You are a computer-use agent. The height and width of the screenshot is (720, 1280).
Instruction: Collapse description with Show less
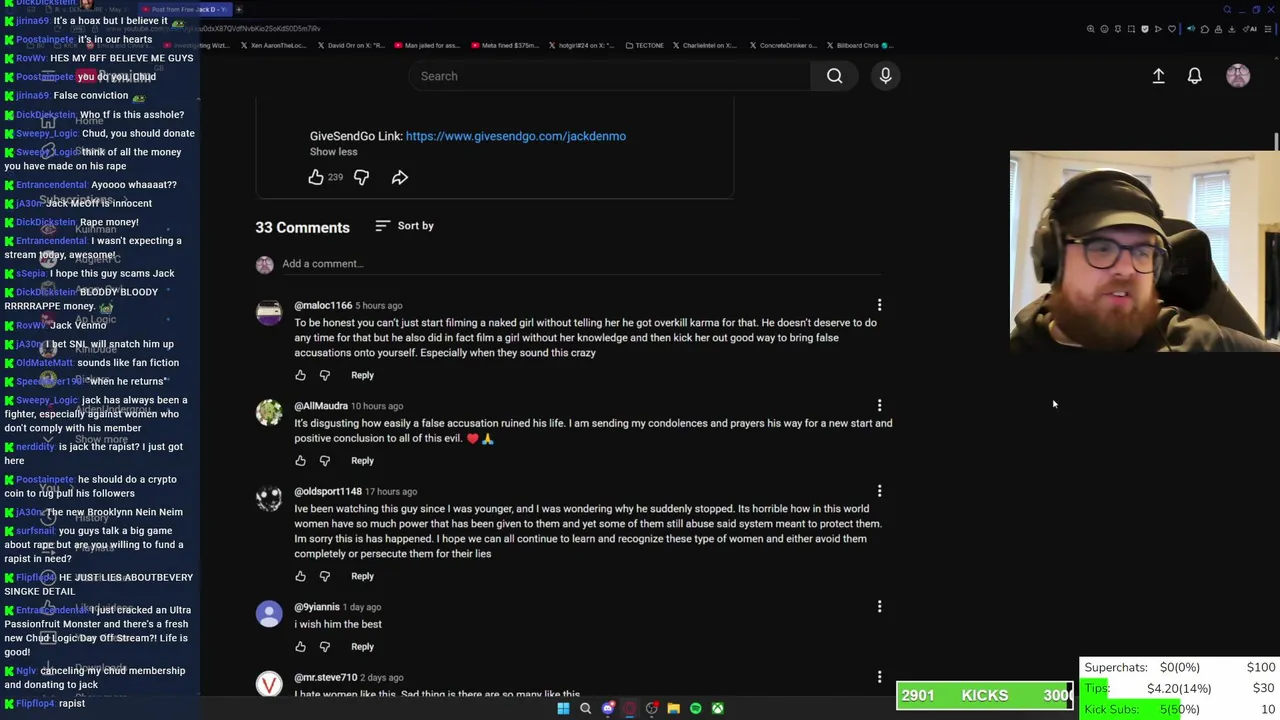pos(333,152)
